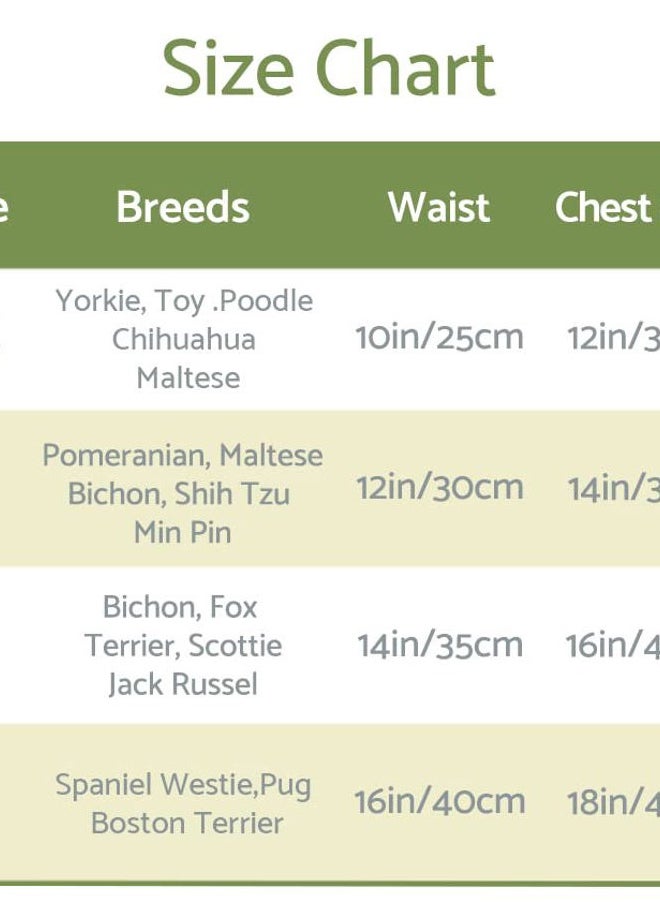The width and height of the screenshot is (660, 904).
Task: Select the Breeds column header
Action: click(183, 206)
